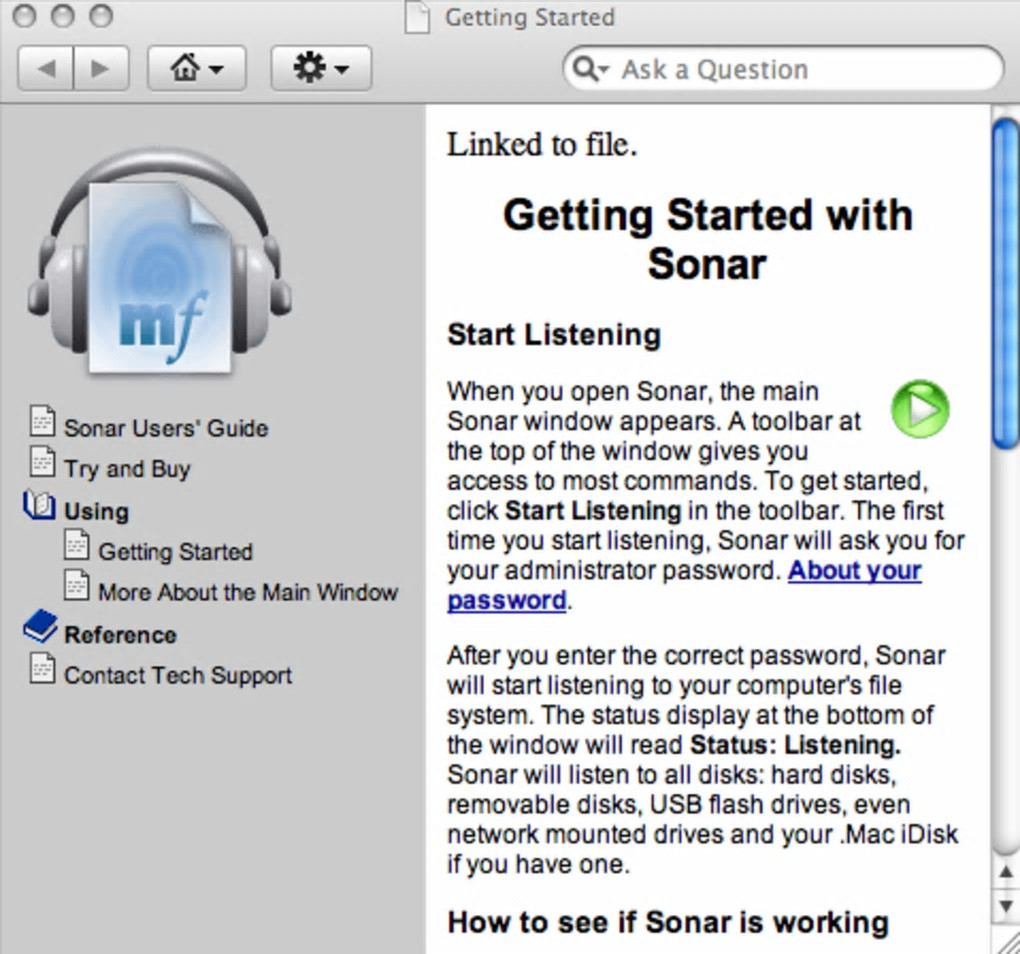Click the scroll up arrow

pyautogui.click(x=1006, y=872)
